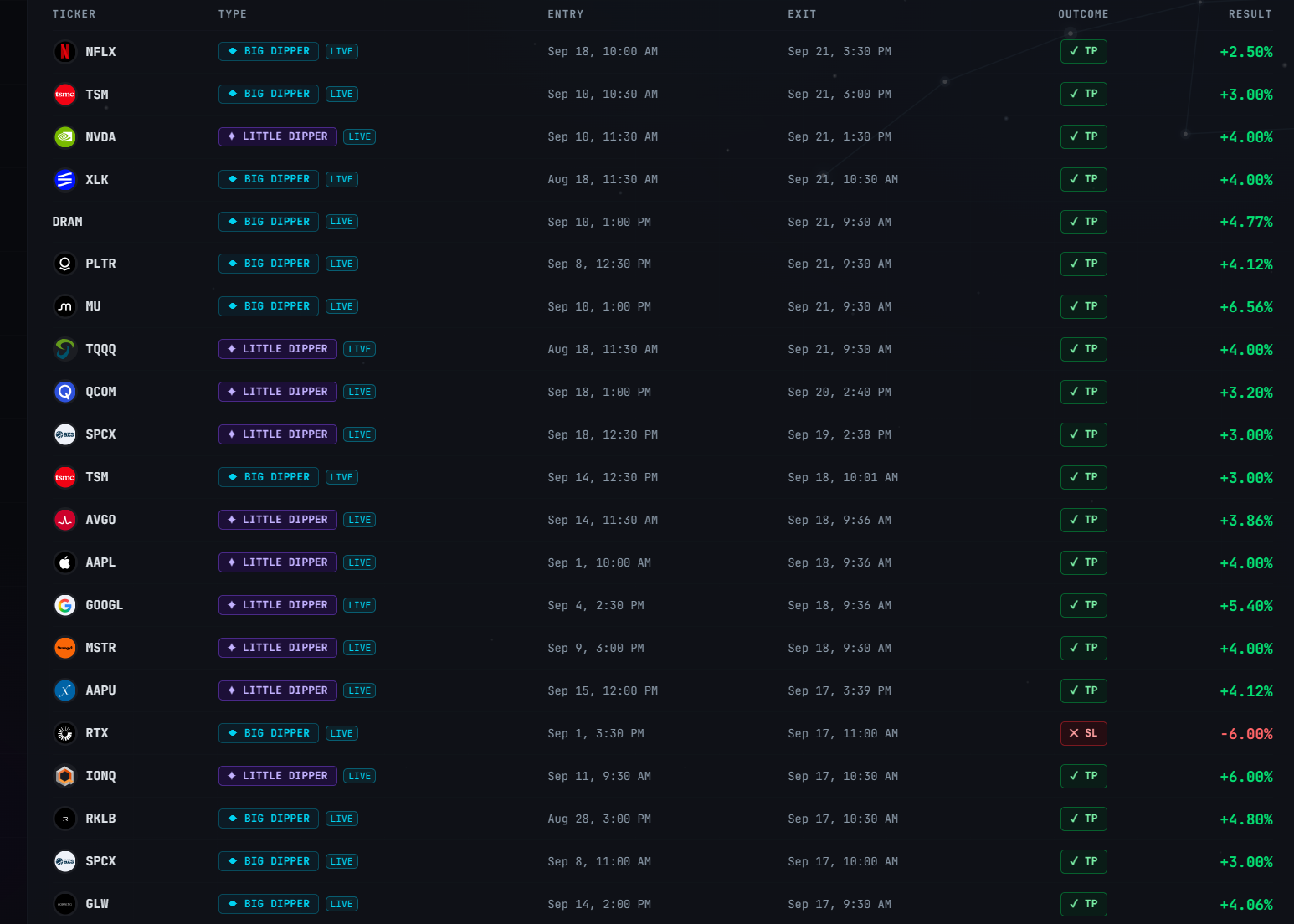
Task: Click the red SL outcome badge for RTX
Action: [1084, 733]
